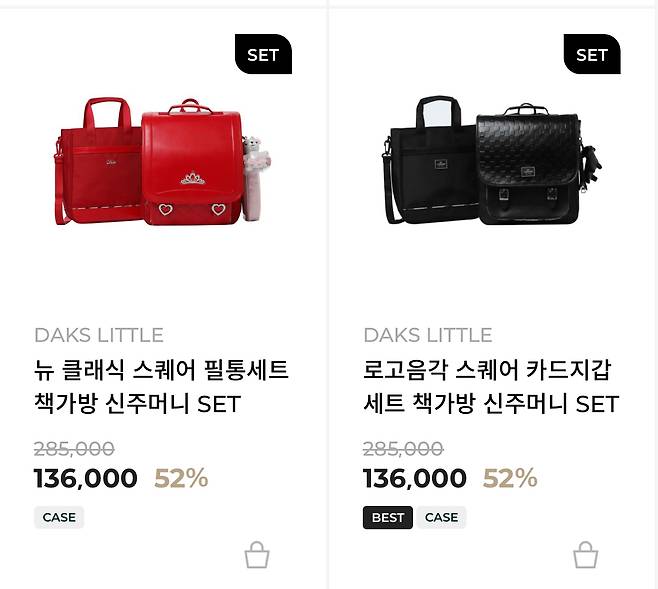This screenshot has width=658, height=589.
Task: Click SET badge on black bag product
Action: [x=592, y=54]
